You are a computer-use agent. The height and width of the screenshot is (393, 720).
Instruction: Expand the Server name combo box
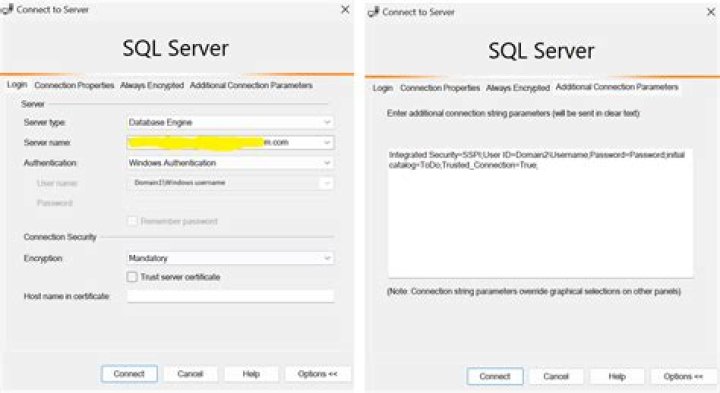[x=327, y=142]
